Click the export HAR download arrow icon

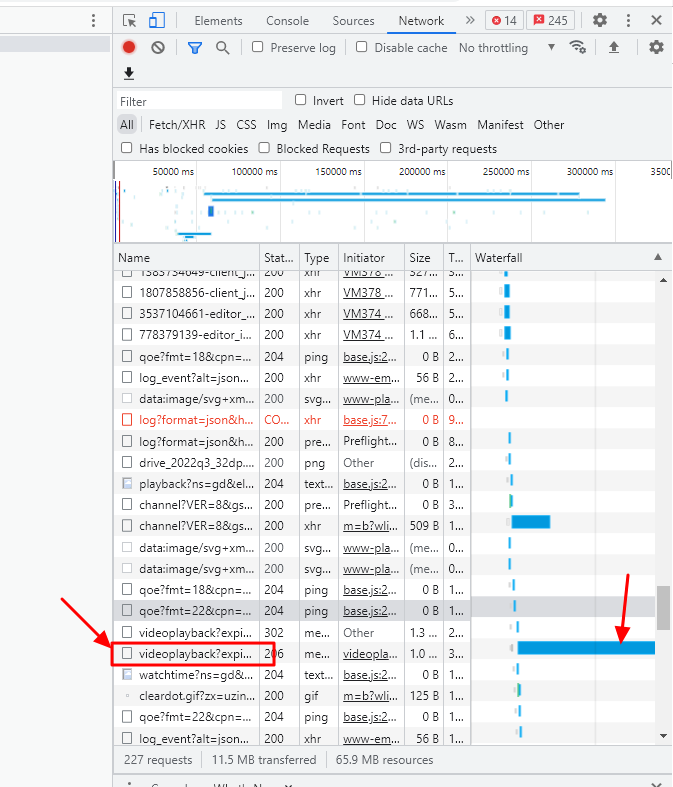point(129,74)
